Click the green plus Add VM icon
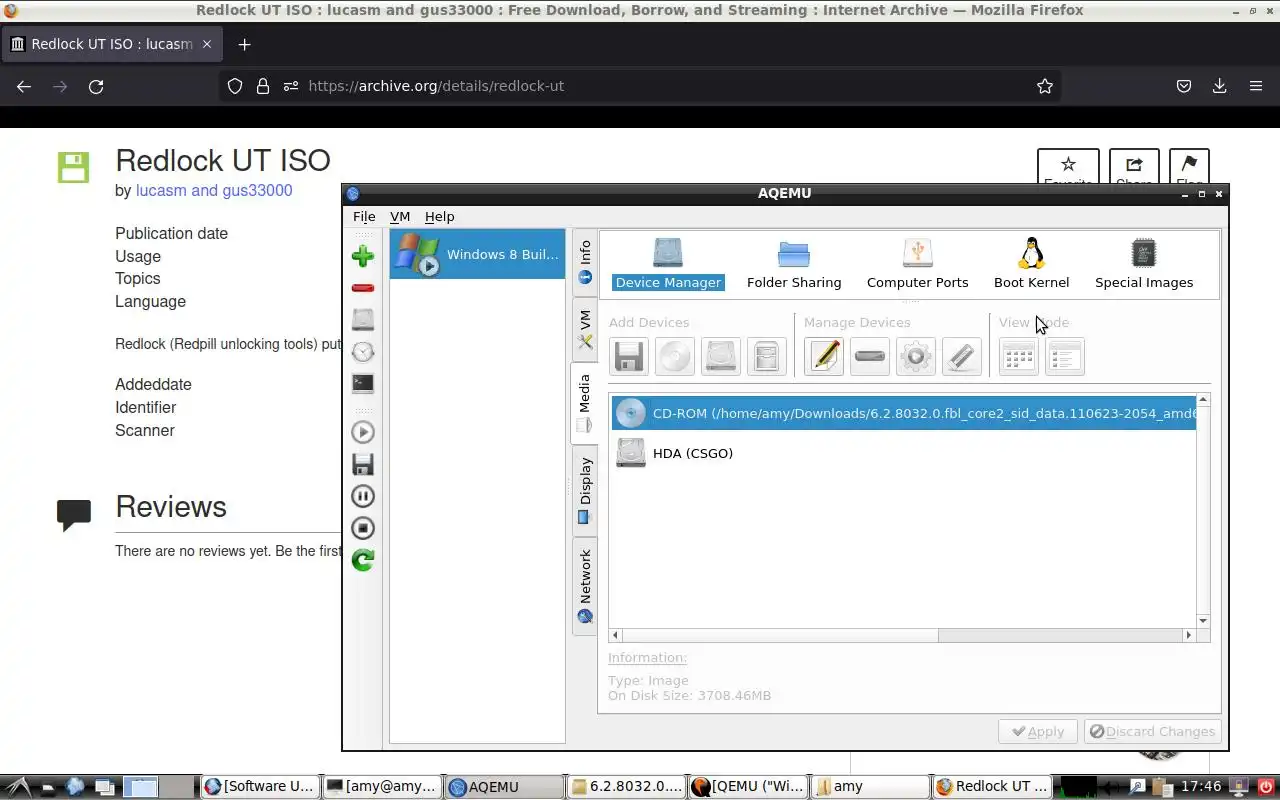Screen dimensions: 1280x800 (363, 256)
